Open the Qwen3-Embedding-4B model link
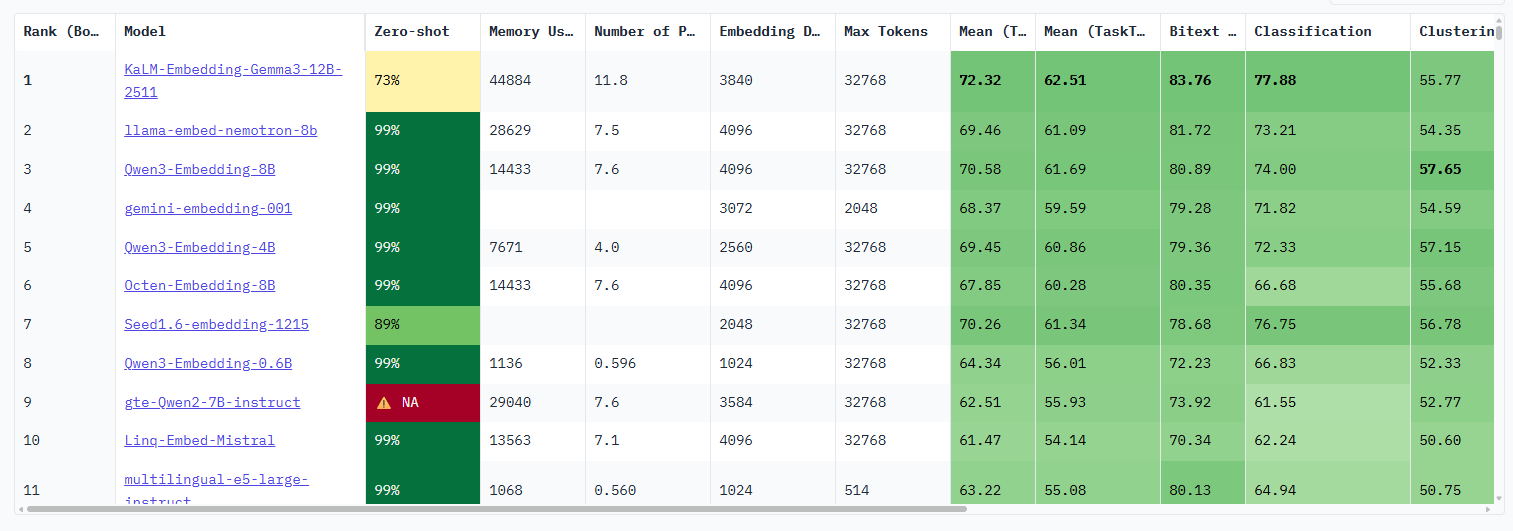This screenshot has width=1513, height=531. click(x=200, y=247)
